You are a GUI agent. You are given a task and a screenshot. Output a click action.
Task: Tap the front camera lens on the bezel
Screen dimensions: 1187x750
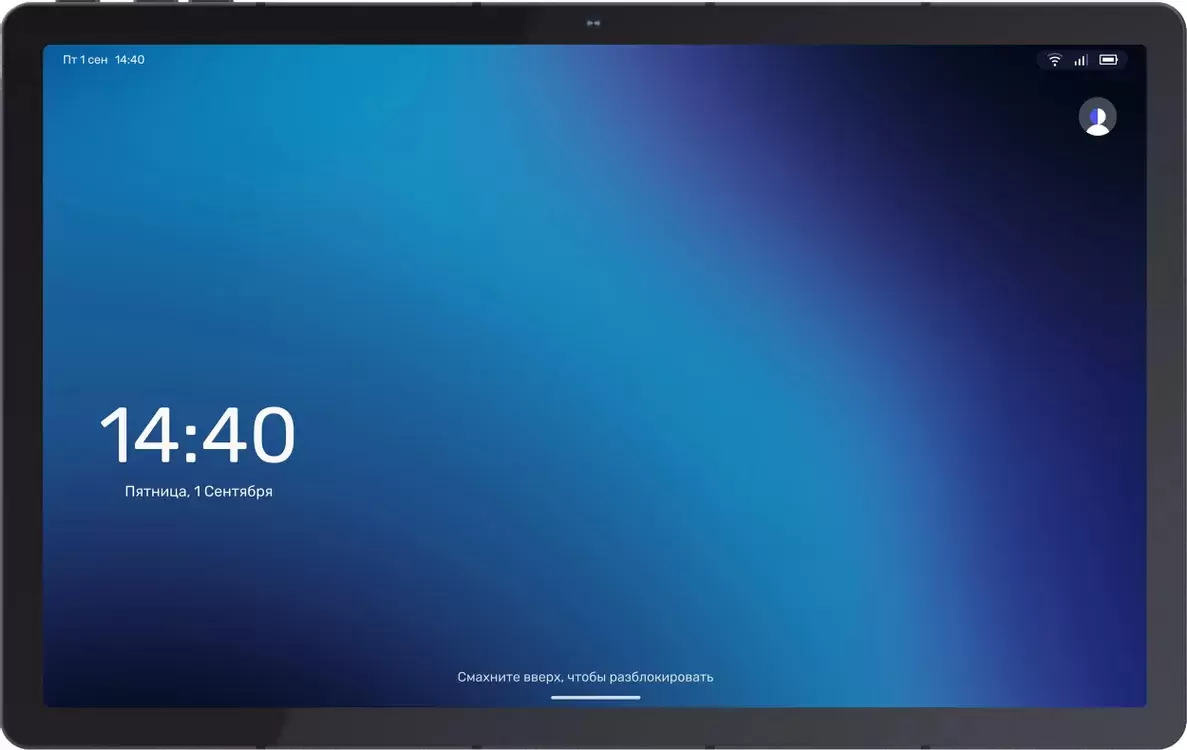tap(593, 23)
